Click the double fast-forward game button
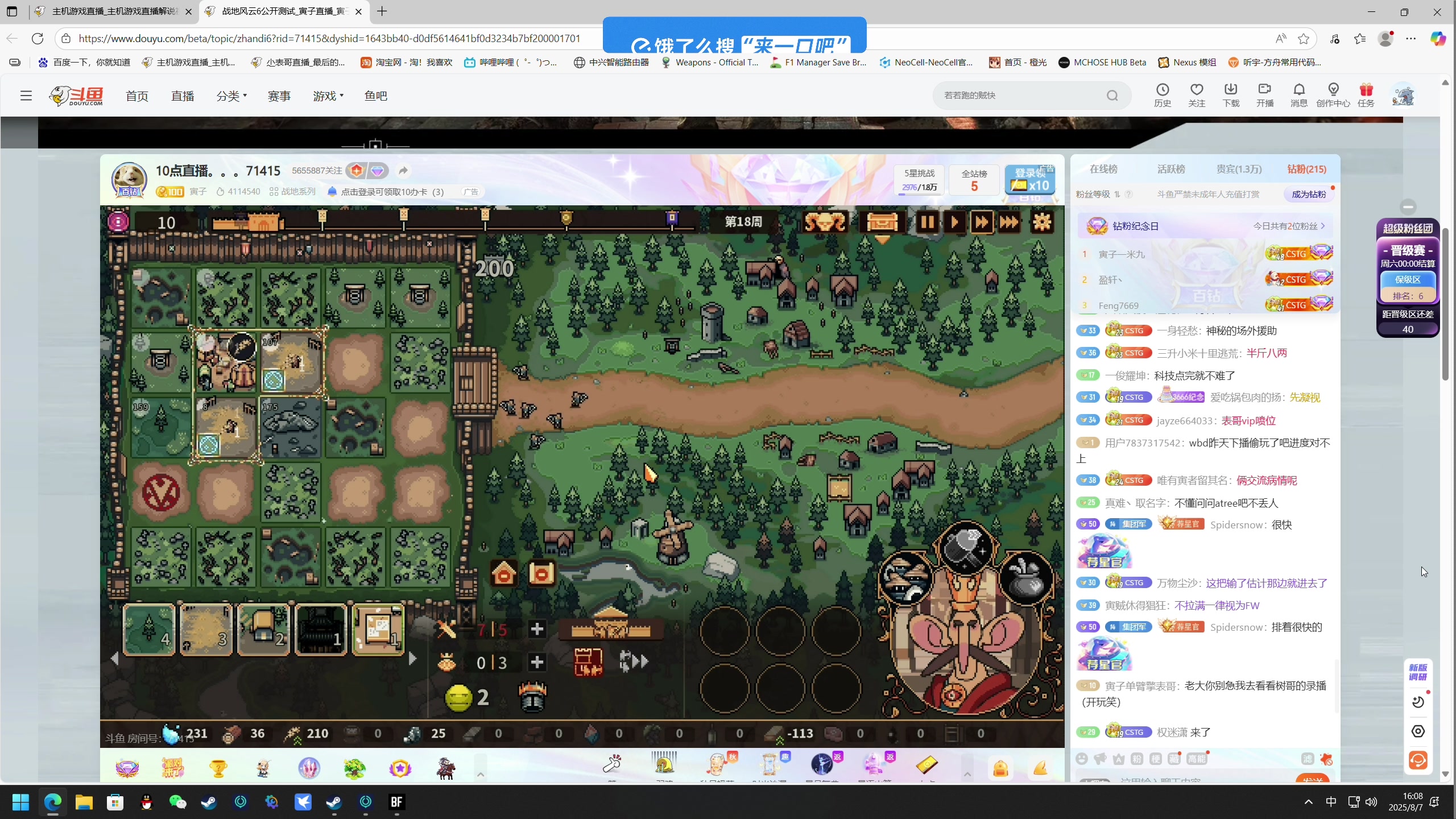Image resolution: width=1456 pixels, height=819 pixels. pyautogui.click(x=982, y=222)
